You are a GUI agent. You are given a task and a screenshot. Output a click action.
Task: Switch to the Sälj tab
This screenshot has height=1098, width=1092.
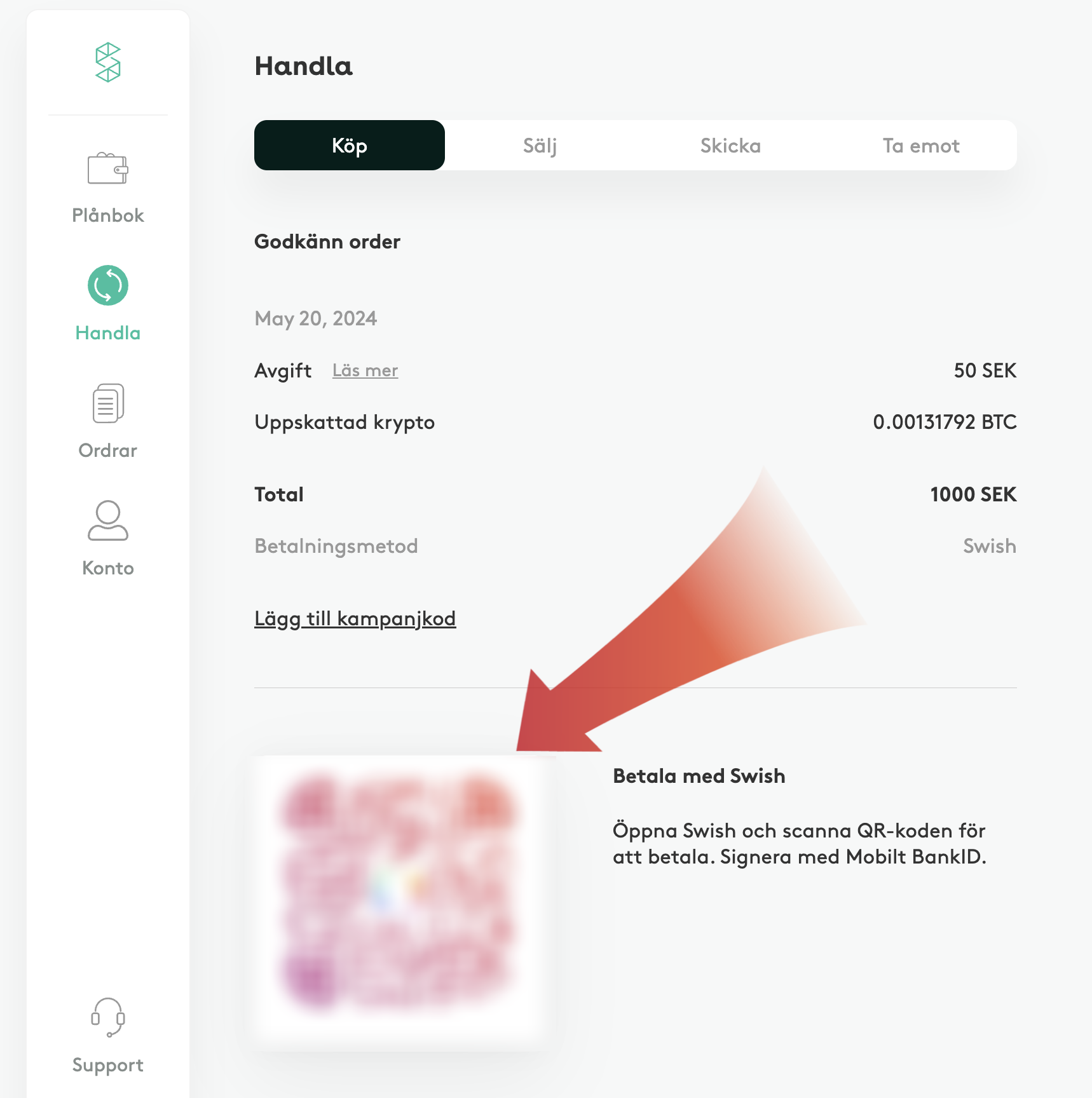[x=540, y=146]
